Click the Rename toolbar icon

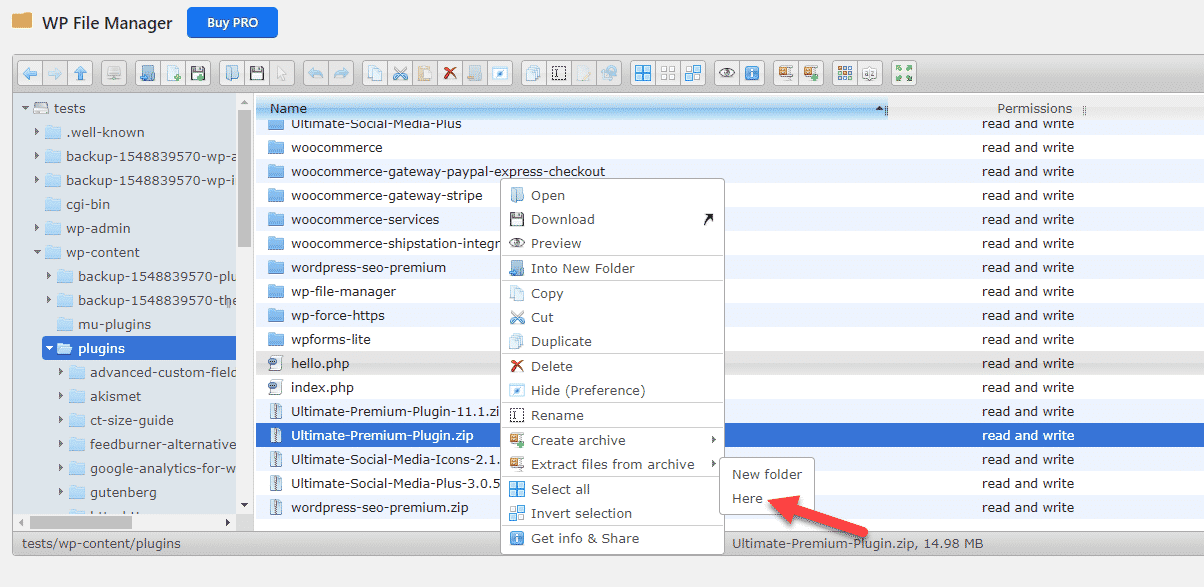point(559,73)
